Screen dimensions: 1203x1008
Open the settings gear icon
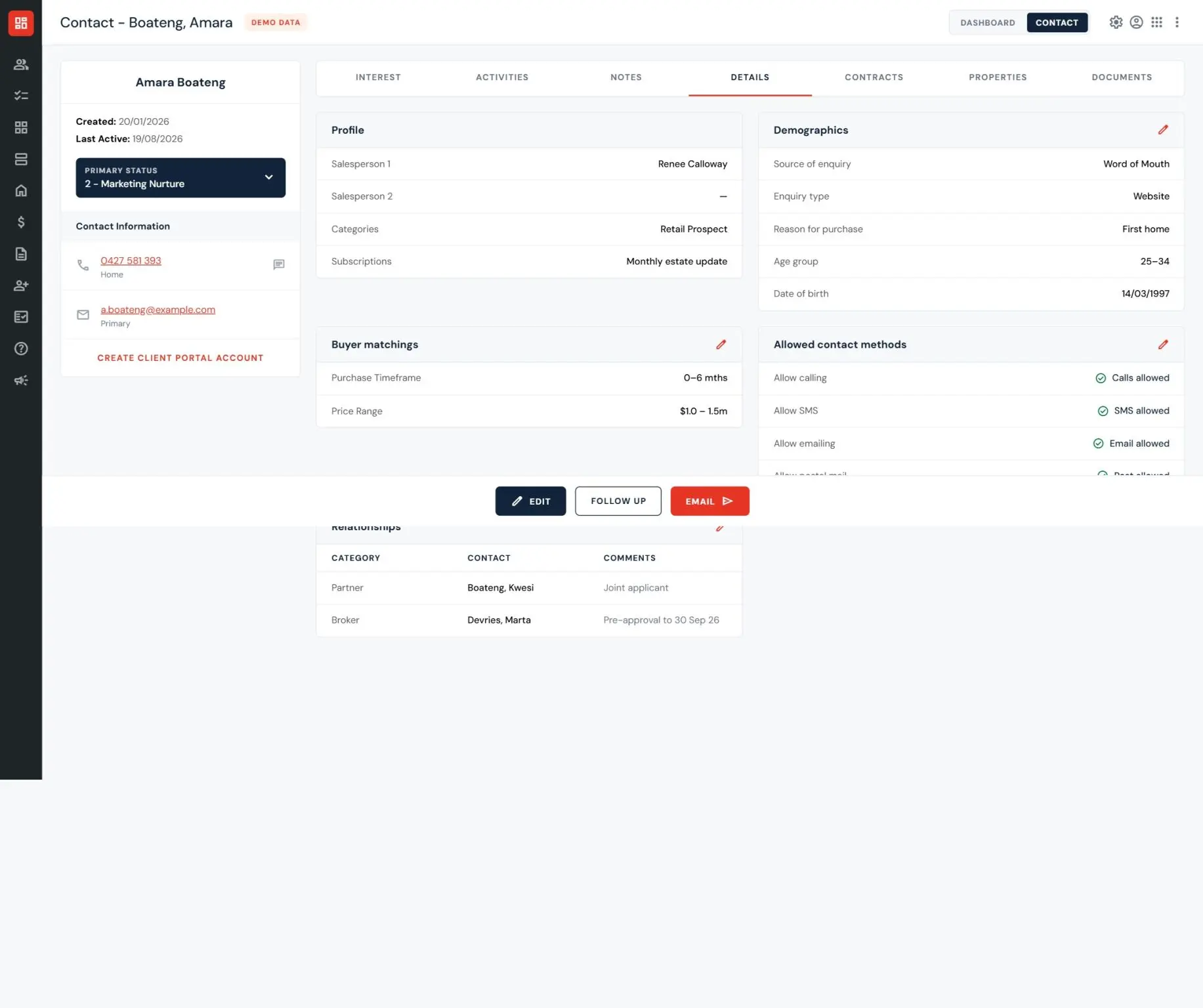pos(1116,22)
